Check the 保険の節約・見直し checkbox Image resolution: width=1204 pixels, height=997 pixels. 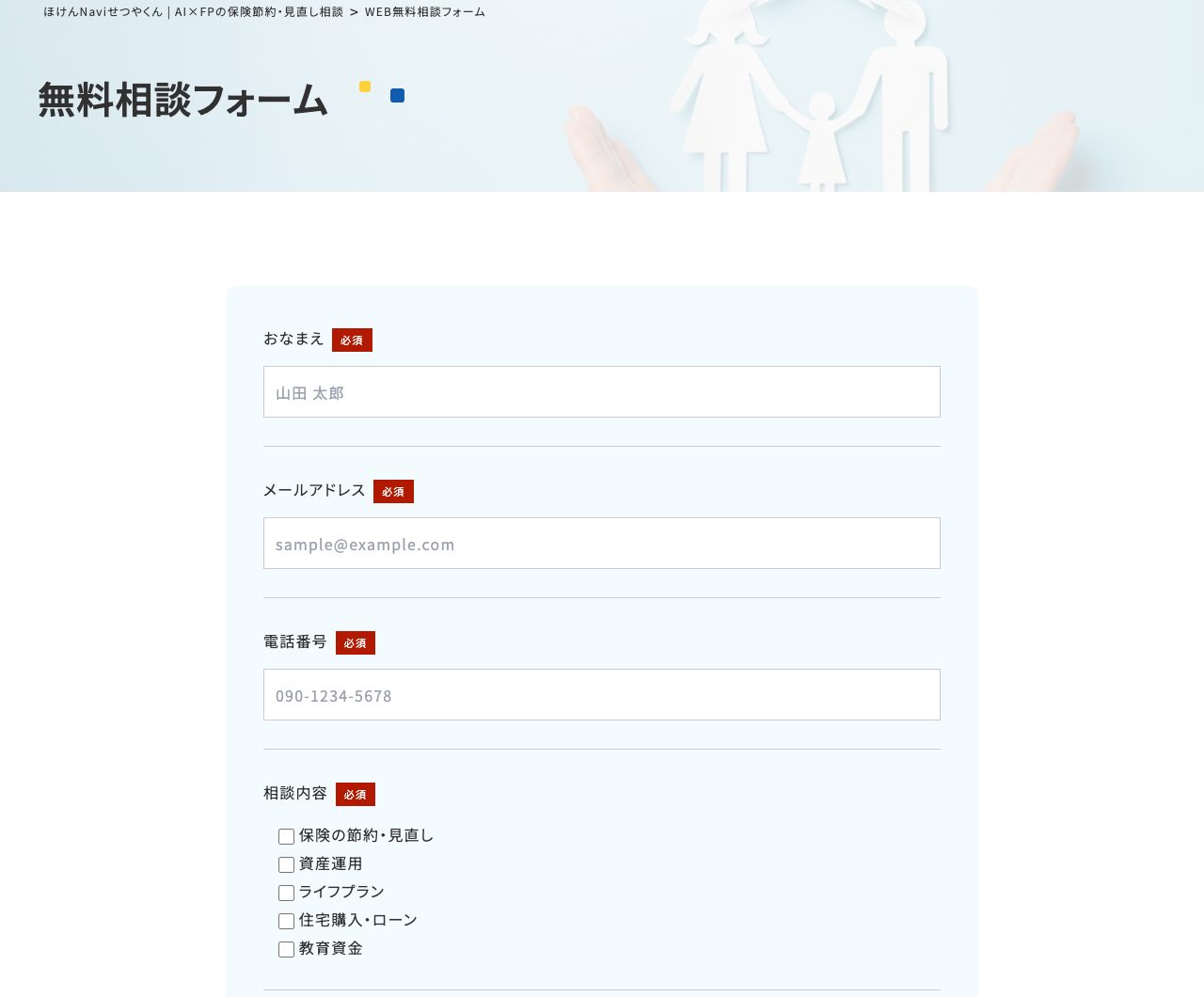point(287,836)
